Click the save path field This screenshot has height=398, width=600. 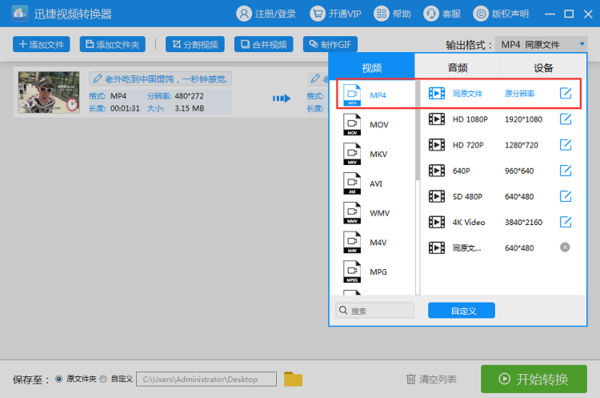coord(206,379)
